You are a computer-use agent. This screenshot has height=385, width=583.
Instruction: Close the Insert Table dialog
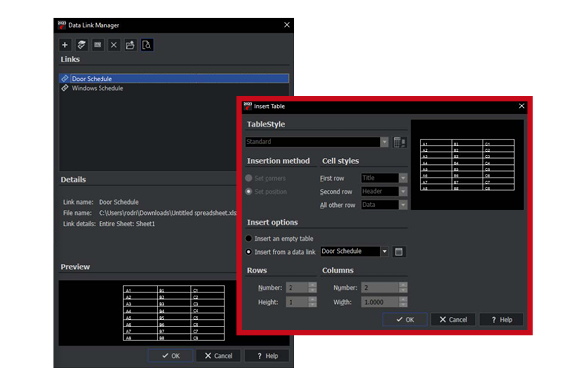pos(521,106)
